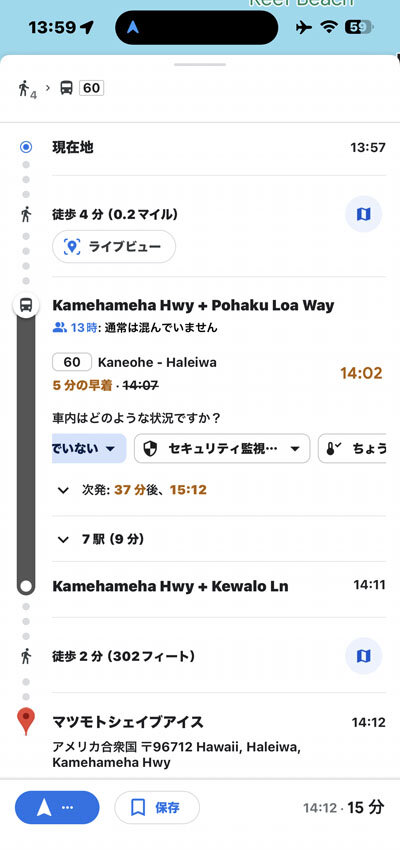Tap the bus stop icon on timeline
Image resolution: width=400 pixels, height=850 pixels.
25,306
